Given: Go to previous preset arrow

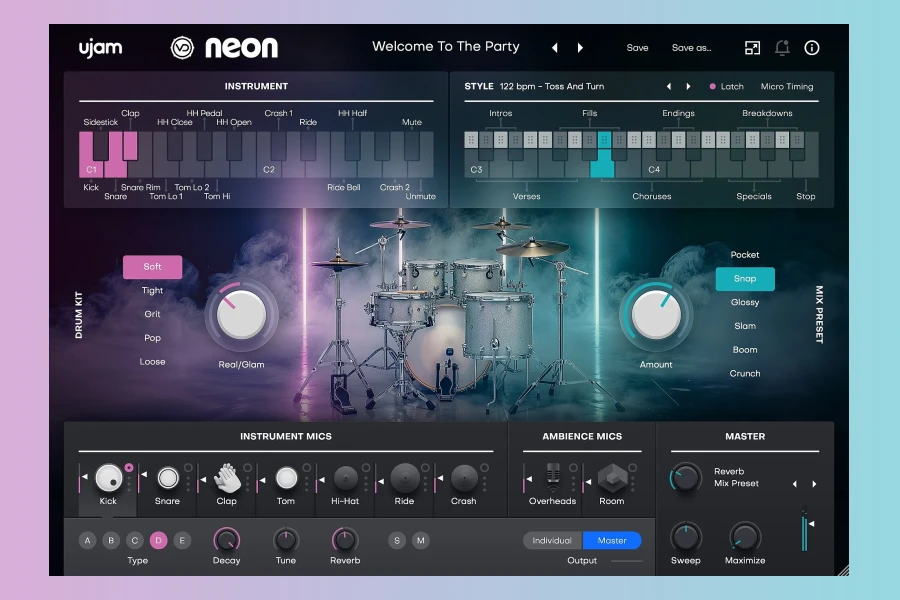Looking at the screenshot, I should coord(554,48).
